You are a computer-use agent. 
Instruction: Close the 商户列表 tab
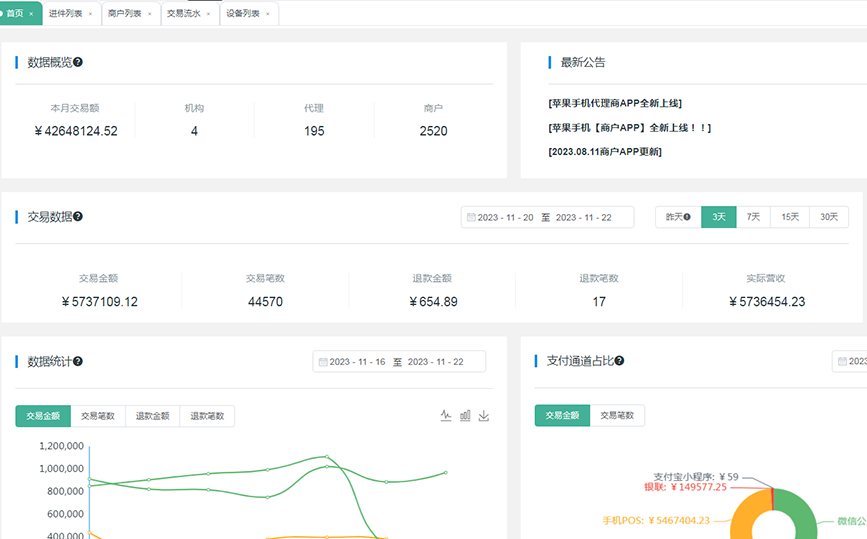pos(150,14)
